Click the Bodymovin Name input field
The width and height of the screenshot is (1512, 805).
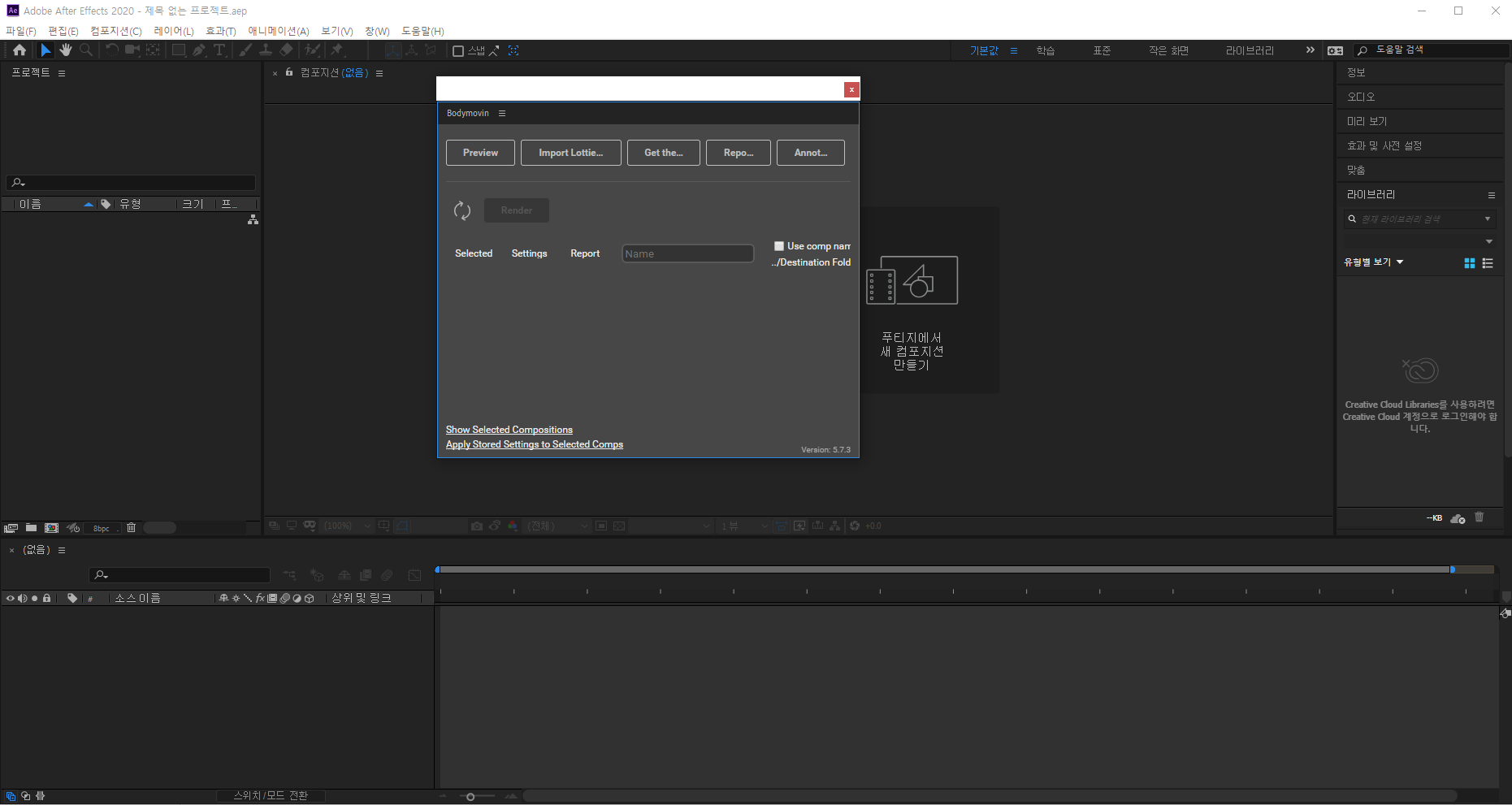tap(688, 253)
